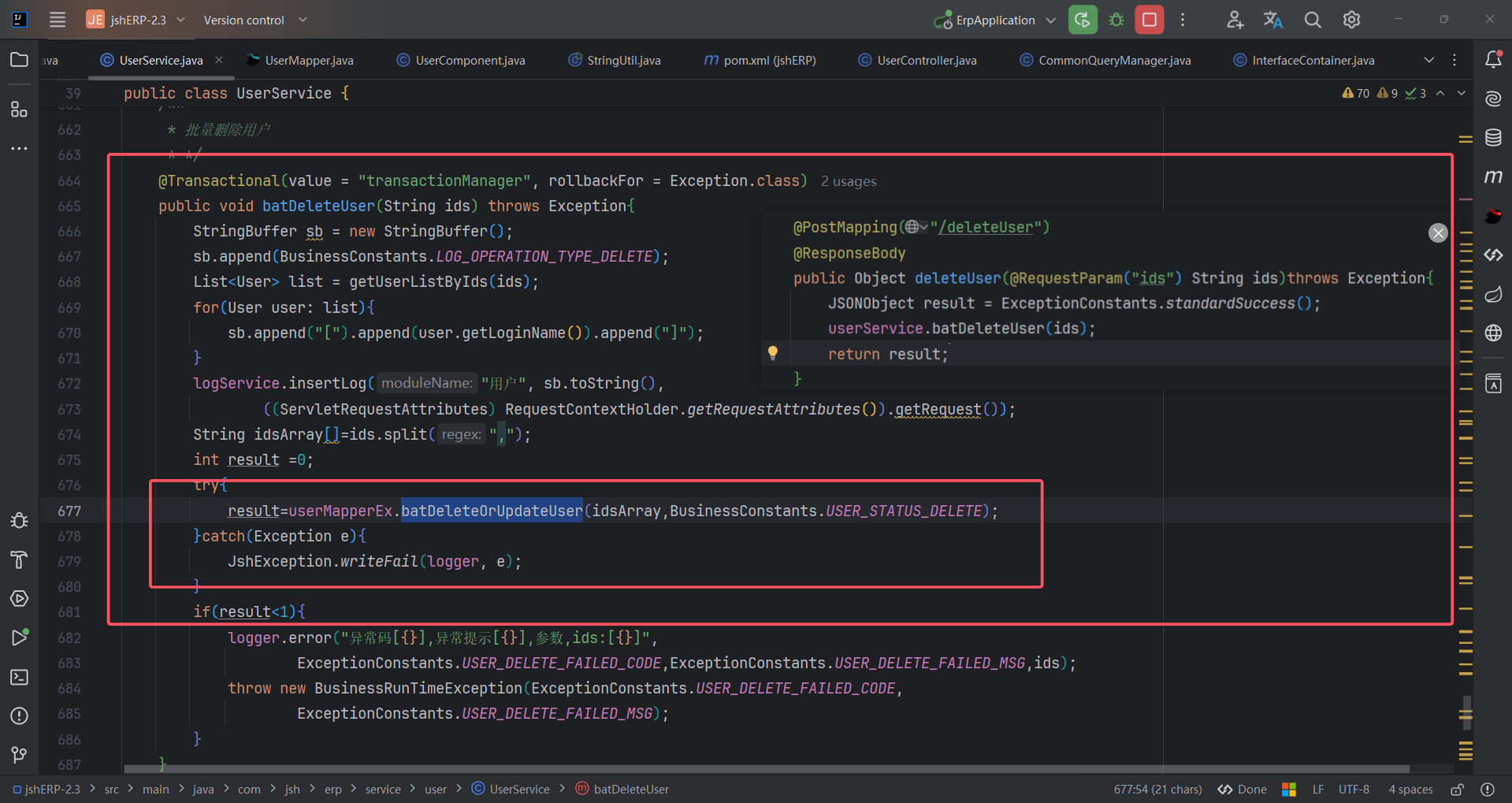Click the line number 677 gutter

pyautogui.click(x=69, y=511)
